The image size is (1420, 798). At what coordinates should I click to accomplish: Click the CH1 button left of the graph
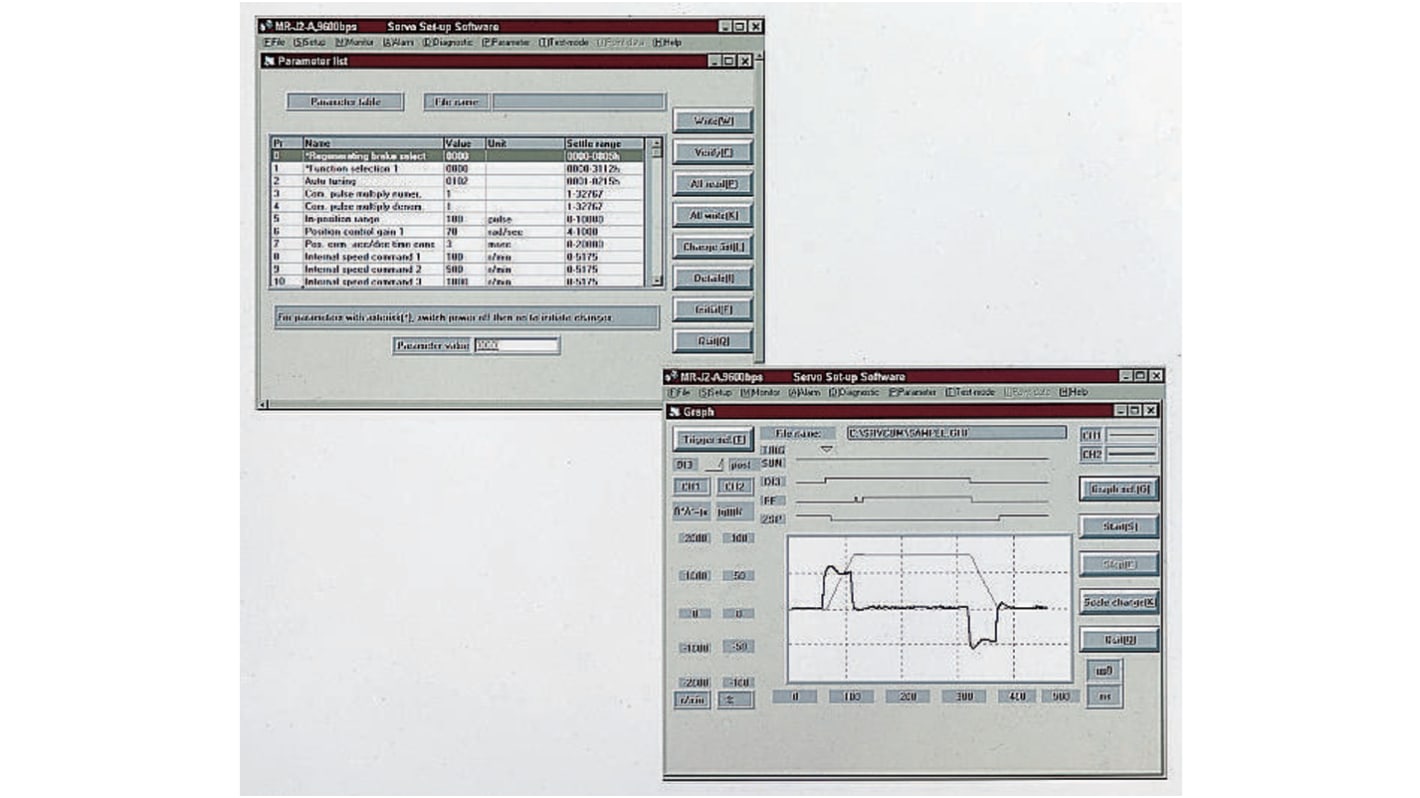[691, 487]
